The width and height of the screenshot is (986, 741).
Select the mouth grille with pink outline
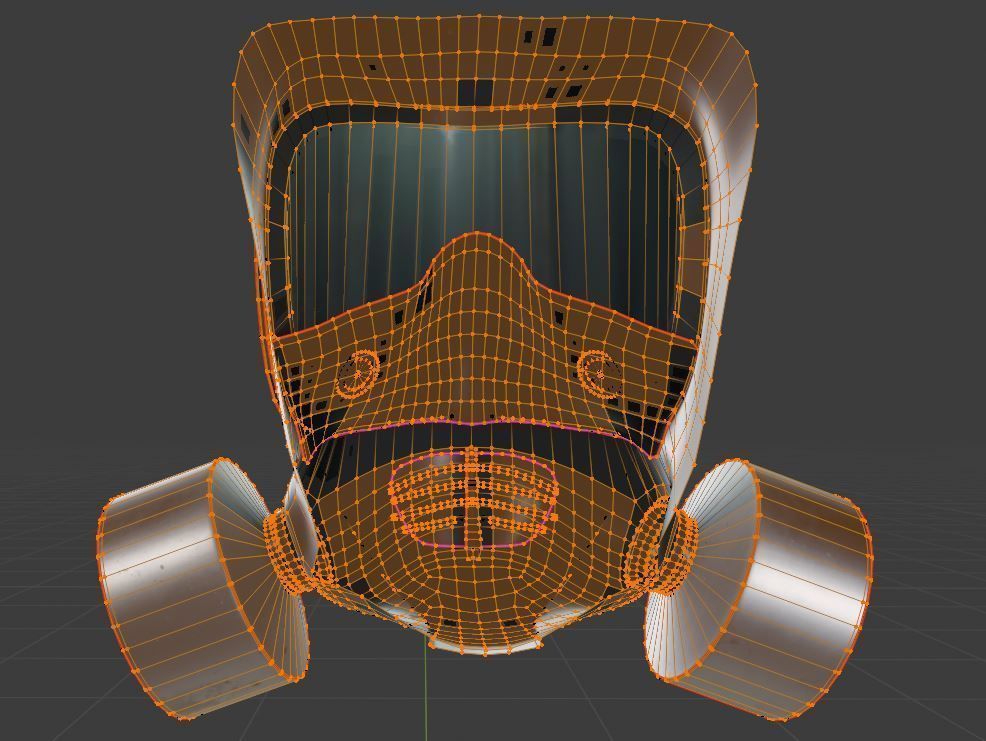[474, 499]
